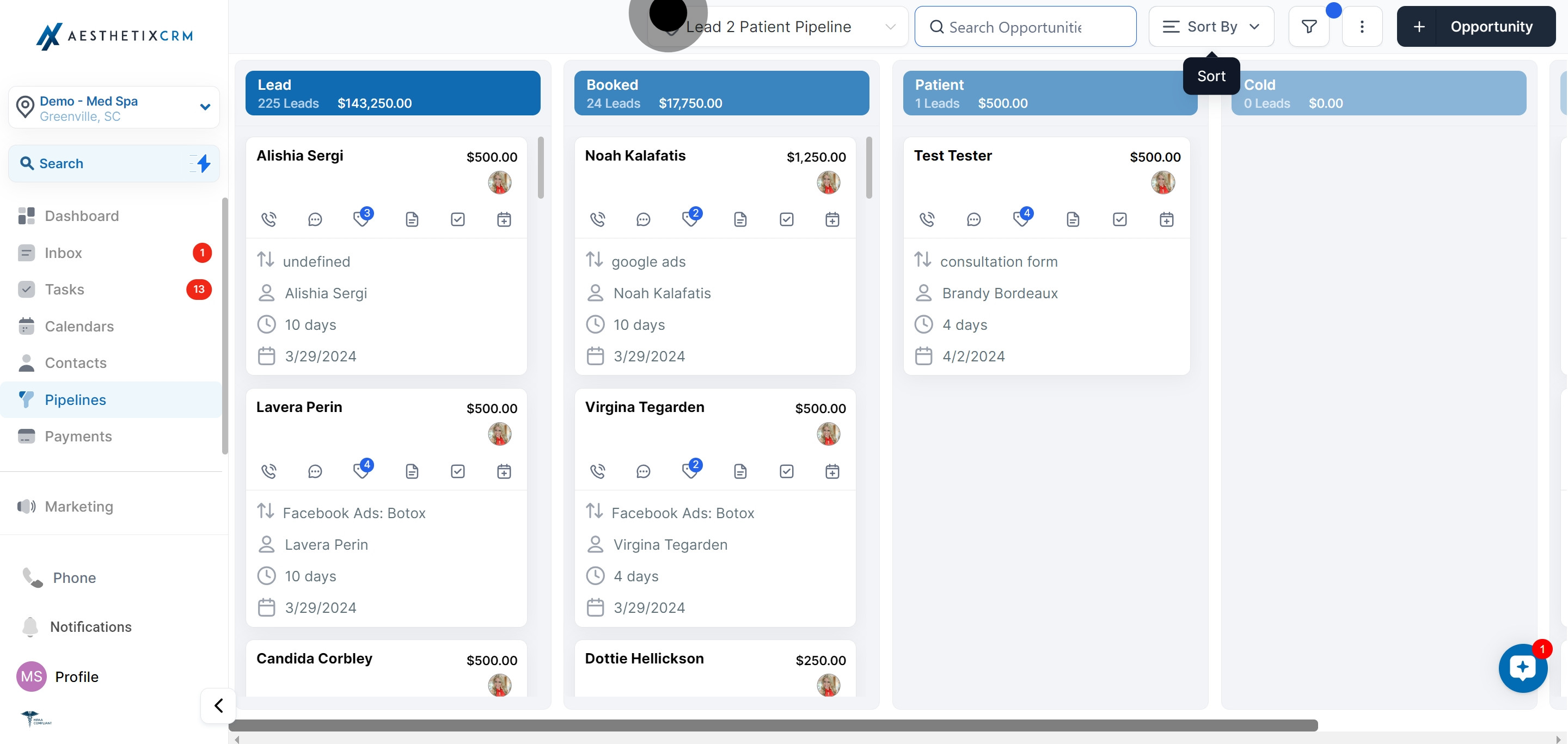The image size is (1568, 744).
Task: Collapse the sidebar with the chevron button
Action: pos(218,706)
